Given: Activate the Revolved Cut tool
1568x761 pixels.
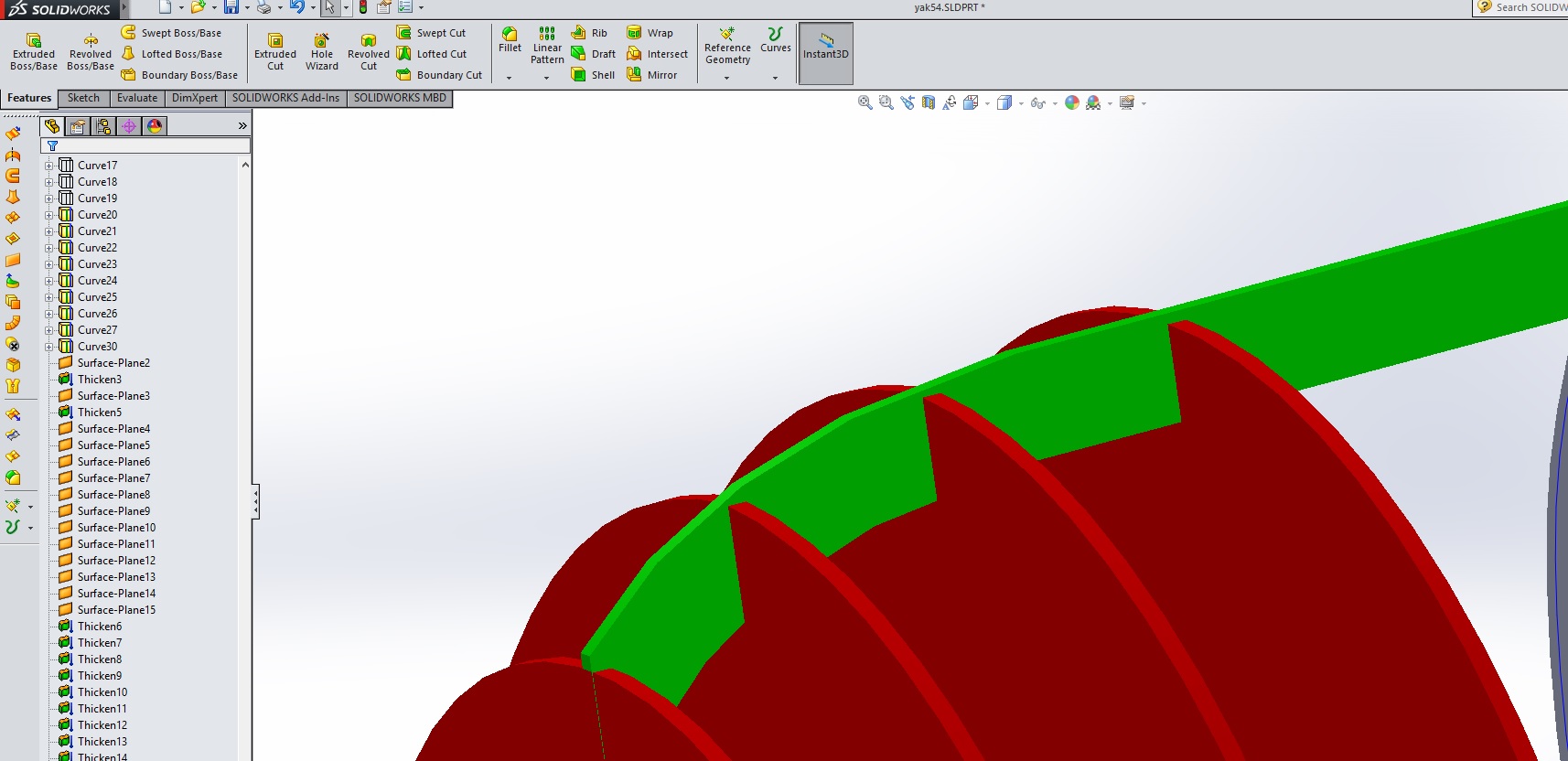Looking at the screenshot, I should (x=369, y=51).
